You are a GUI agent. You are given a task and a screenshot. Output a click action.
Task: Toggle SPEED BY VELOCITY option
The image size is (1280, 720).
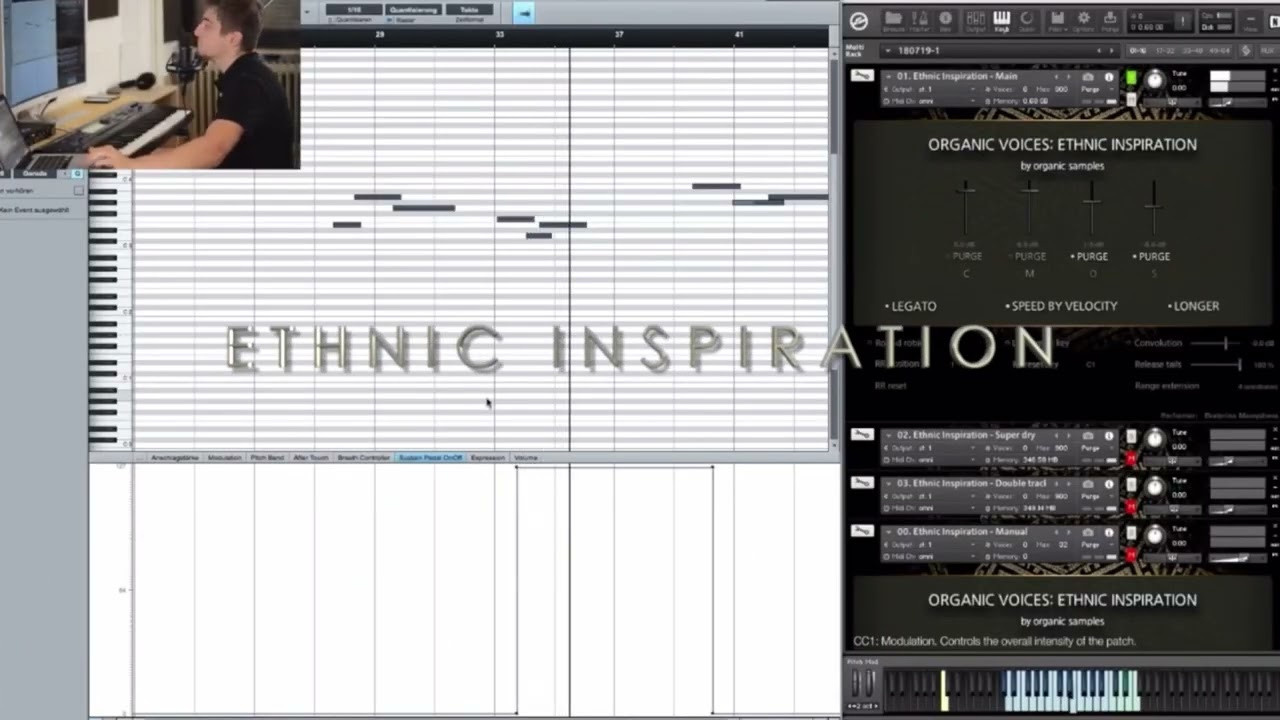[x=1061, y=306]
